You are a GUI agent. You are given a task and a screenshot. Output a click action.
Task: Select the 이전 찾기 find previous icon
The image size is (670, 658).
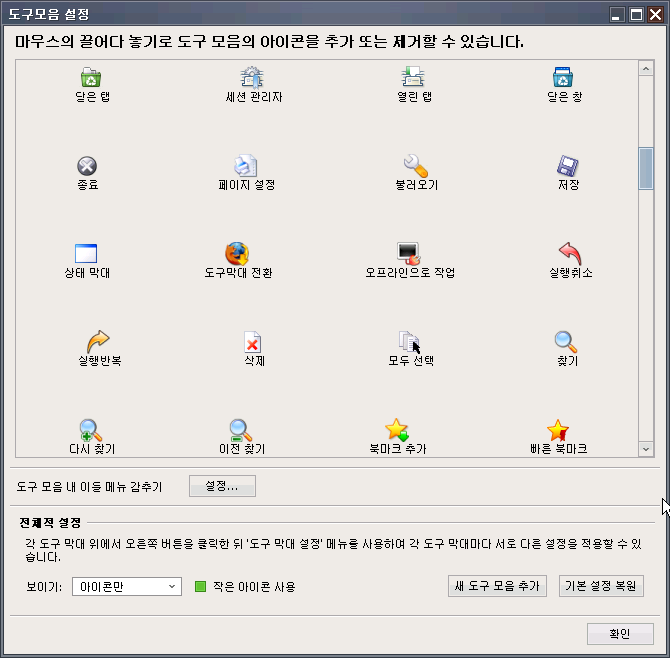tap(241, 430)
